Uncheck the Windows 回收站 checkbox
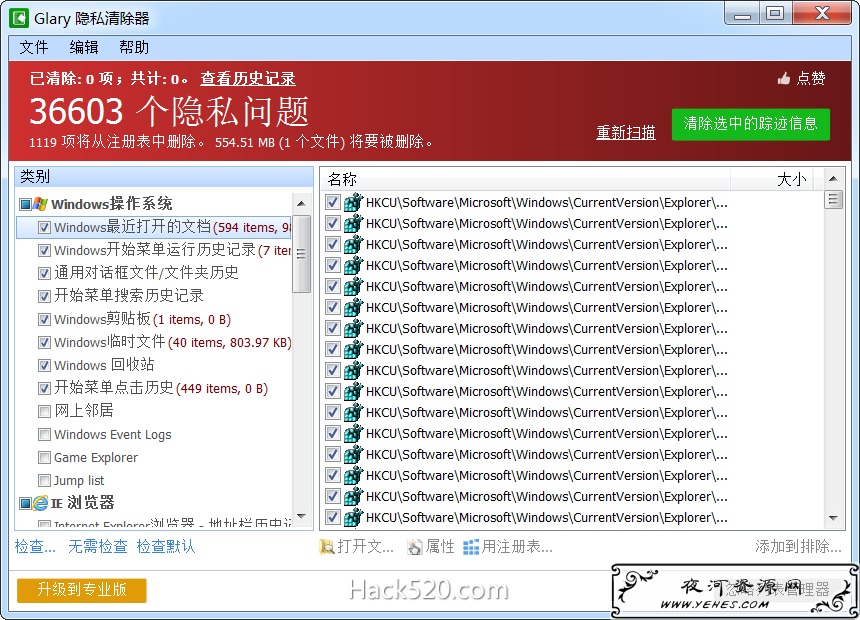The width and height of the screenshot is (860, 620). pyautogui.click(x=44, y=365)
